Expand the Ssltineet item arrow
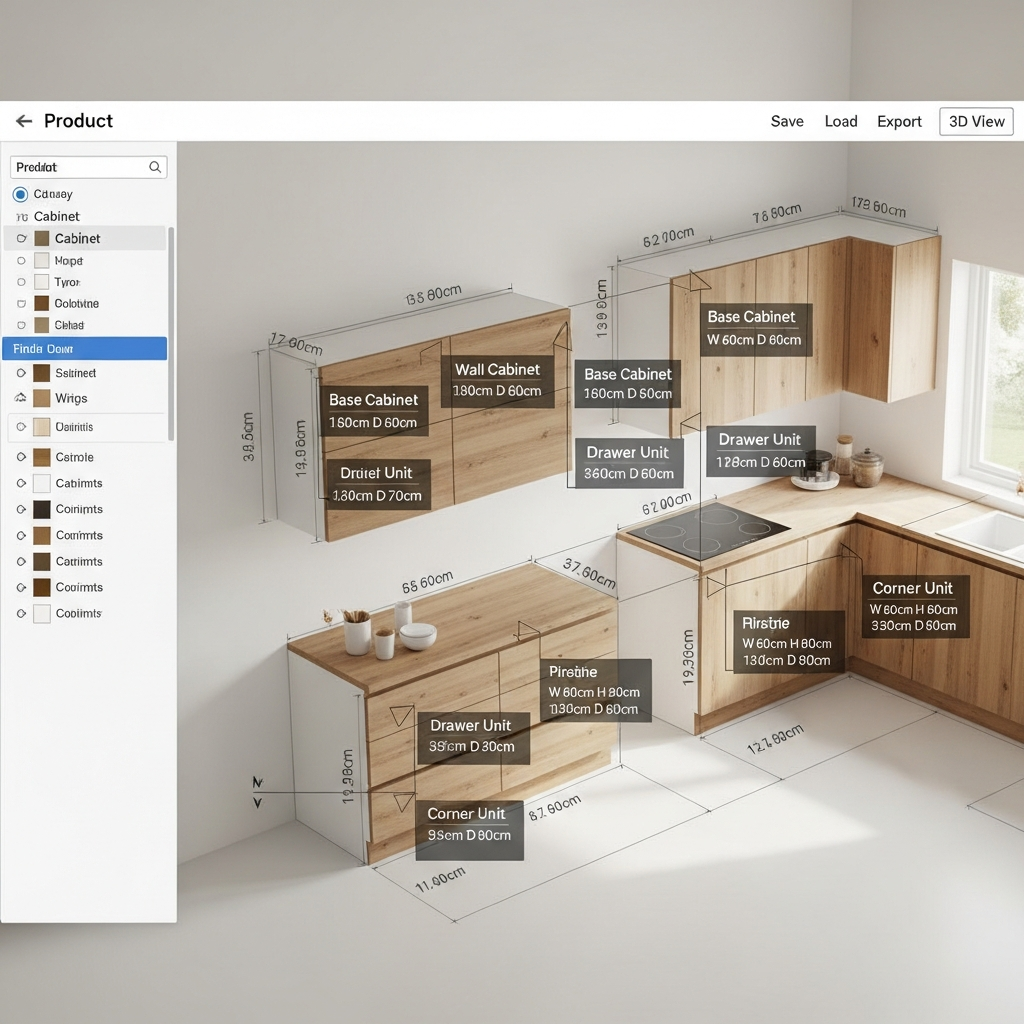The height and width of the screenshot is (1024, 1024). 21,373
